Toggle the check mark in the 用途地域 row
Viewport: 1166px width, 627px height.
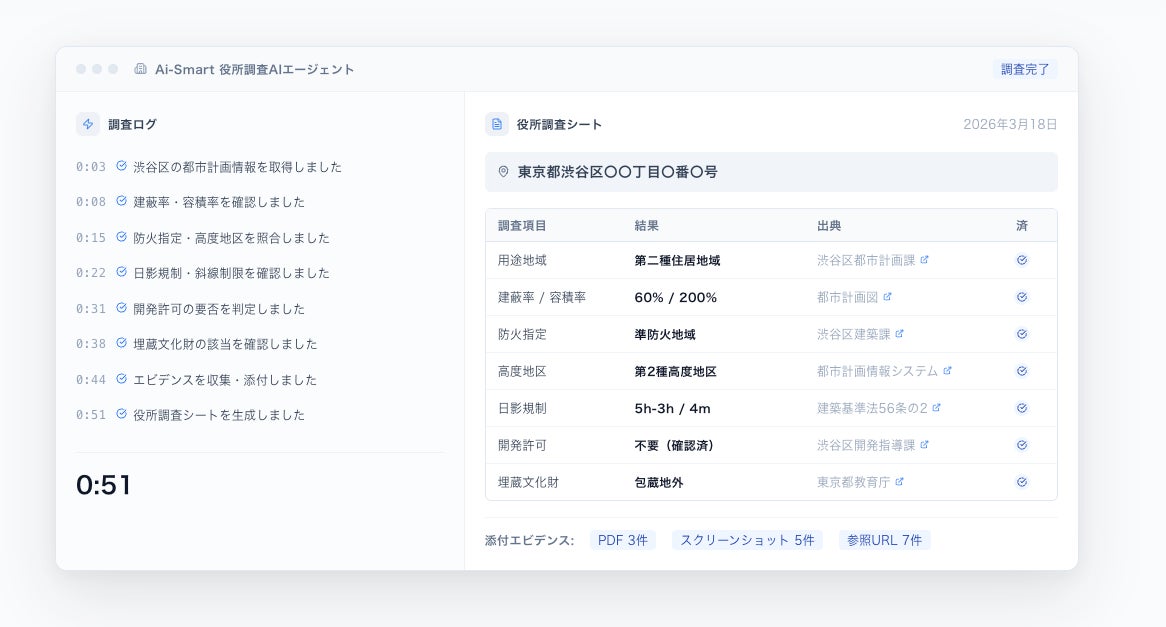1022,260
